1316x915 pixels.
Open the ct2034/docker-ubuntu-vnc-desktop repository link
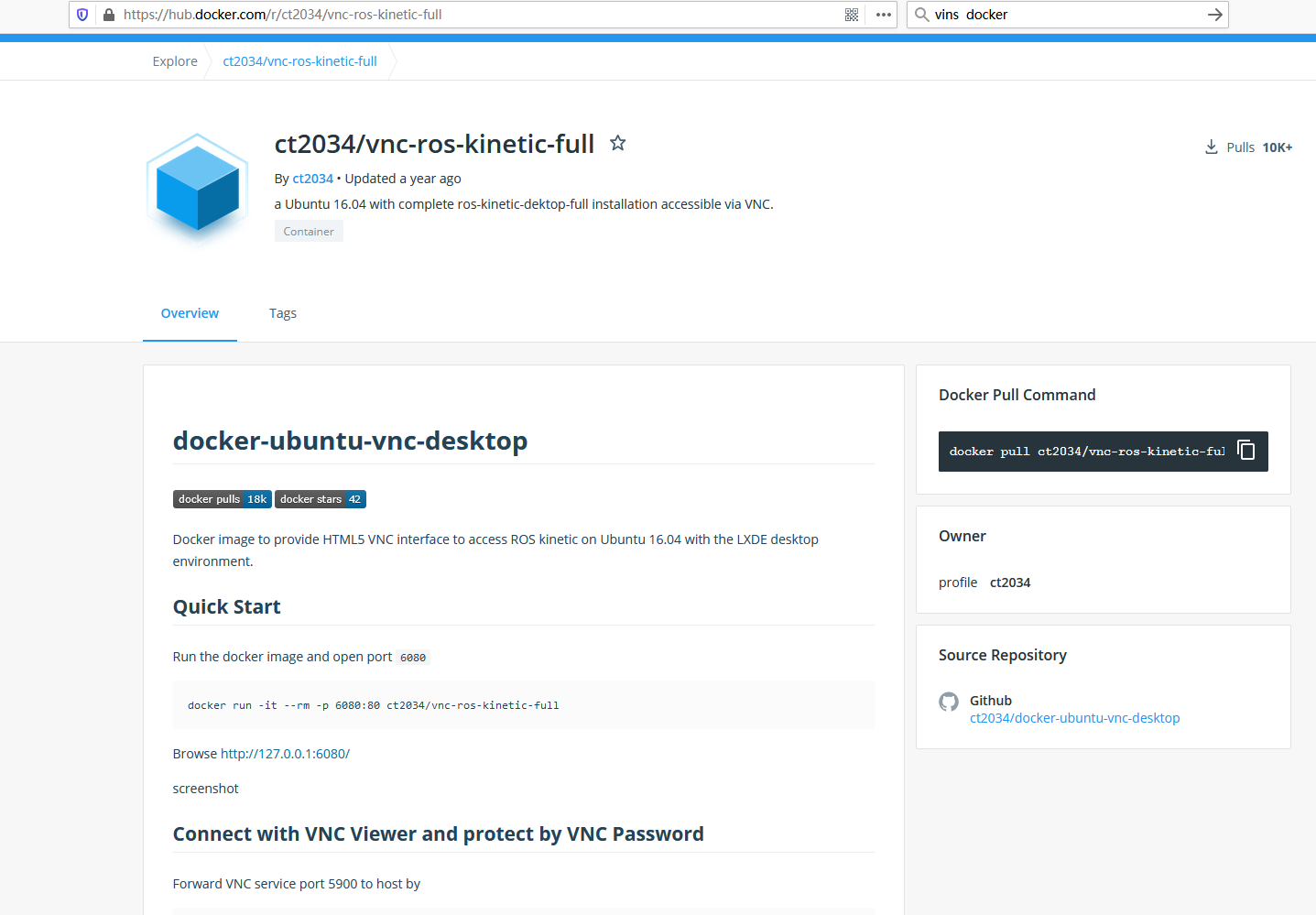tap(1074, 718)
